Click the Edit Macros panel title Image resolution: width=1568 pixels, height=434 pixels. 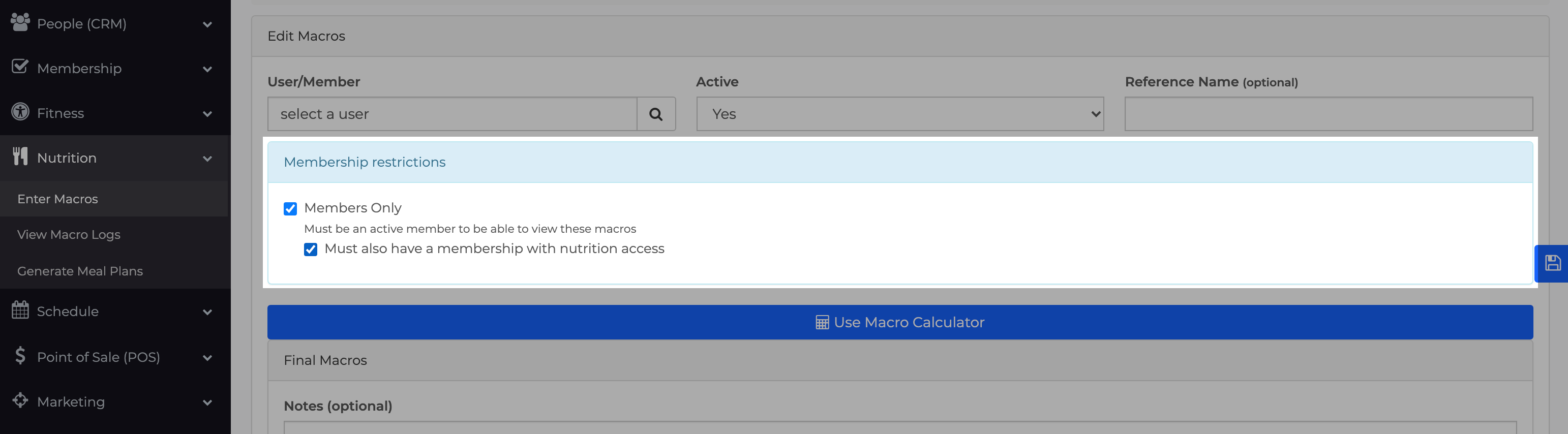[306, 36]
